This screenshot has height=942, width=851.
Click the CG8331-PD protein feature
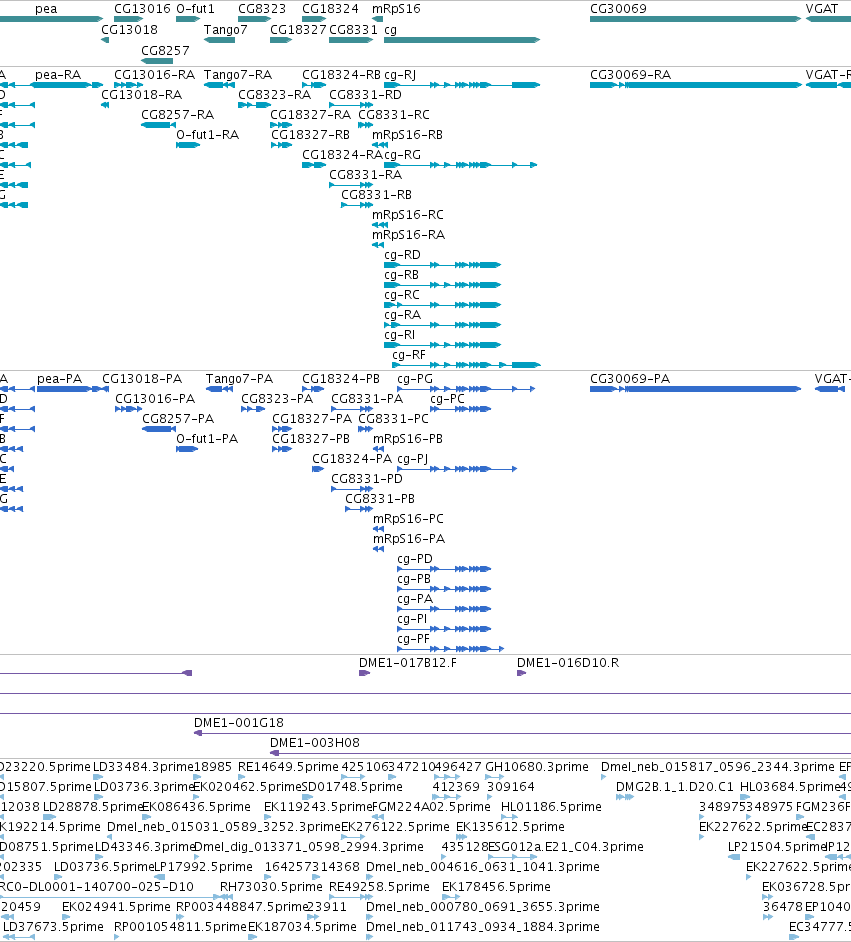[x=352, y=489]
